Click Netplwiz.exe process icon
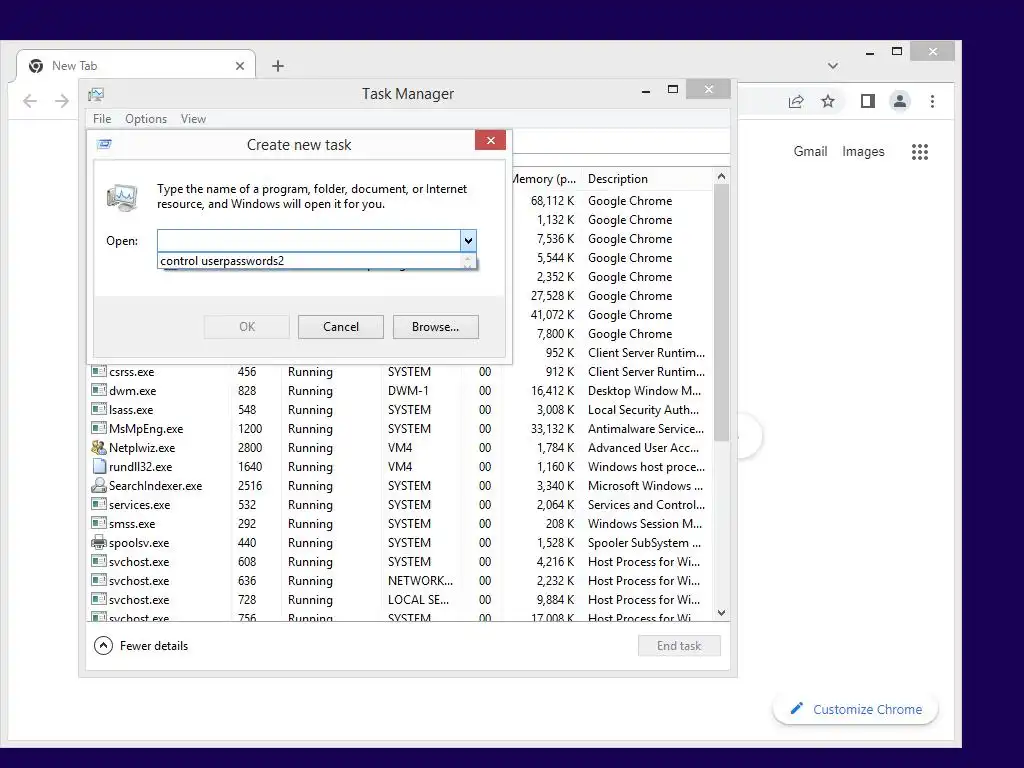The width and height of the screenshot is (1024, 768). 99,447
